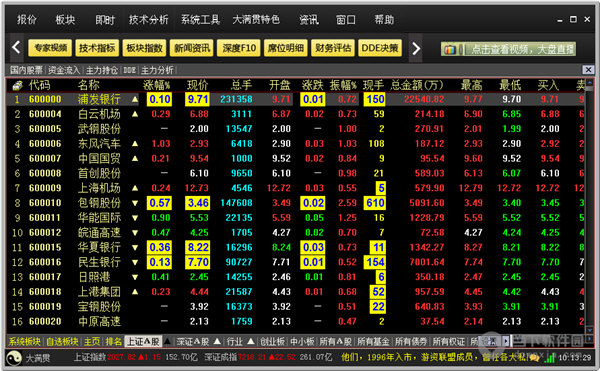Click the vertical scrollbar down arrow

(x=589, y=330)
